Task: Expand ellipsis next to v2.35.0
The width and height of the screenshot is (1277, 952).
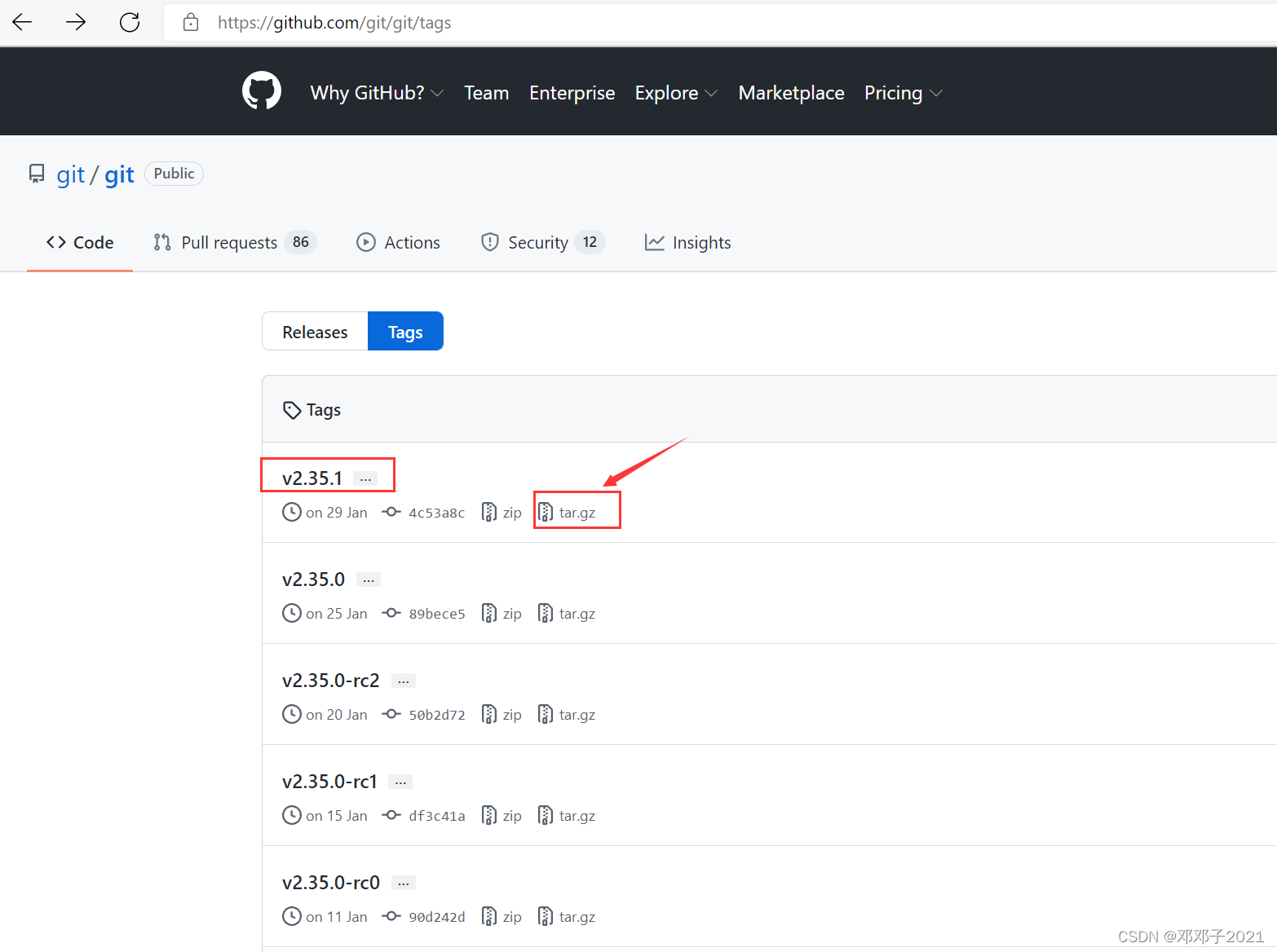Action: [369, 580]
